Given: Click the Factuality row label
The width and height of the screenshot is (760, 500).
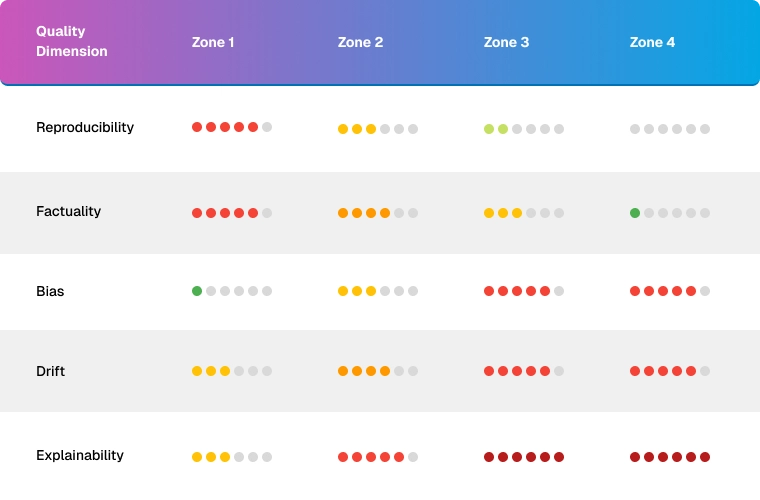Looking at the screenshot, I should coord(68,211).
